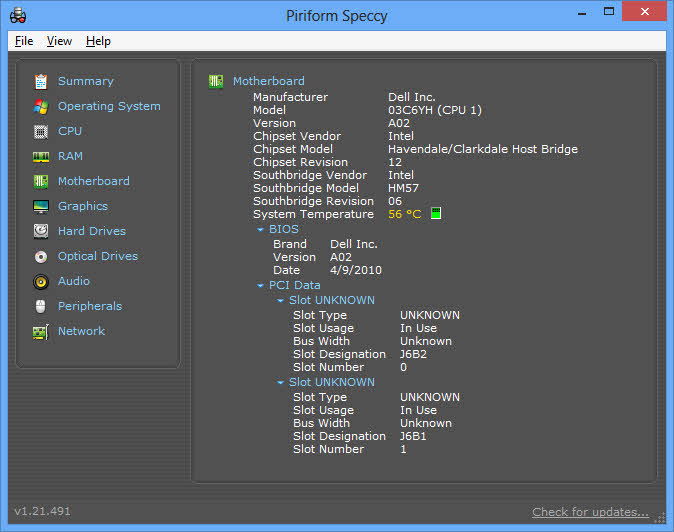The height and width of the screenshot is (532, 674).
Task: Open the Peripherals section
Action: pos(90,306)
